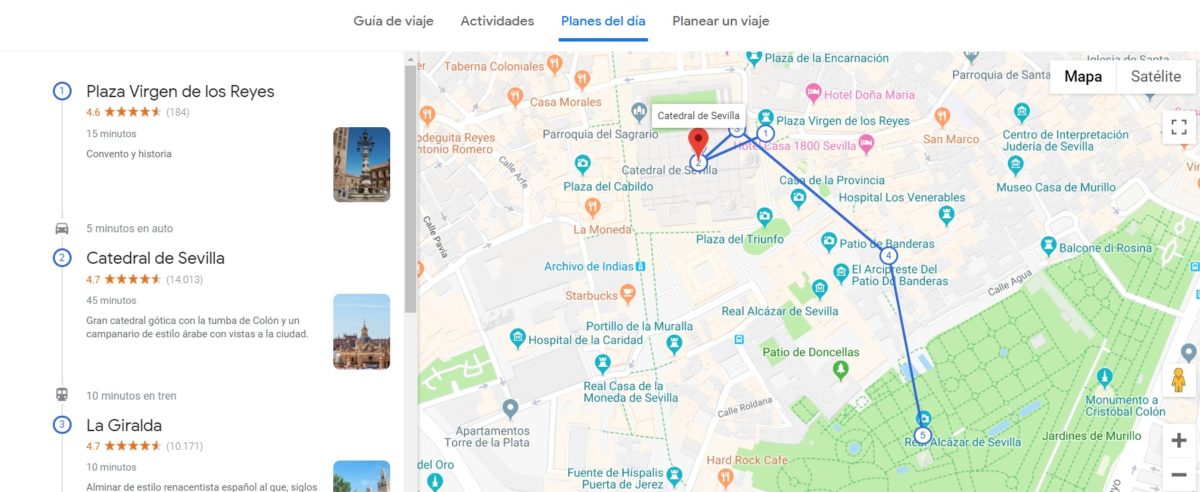Switch map to Satélite view
1200x492 pixels.
click(1155, 77)
